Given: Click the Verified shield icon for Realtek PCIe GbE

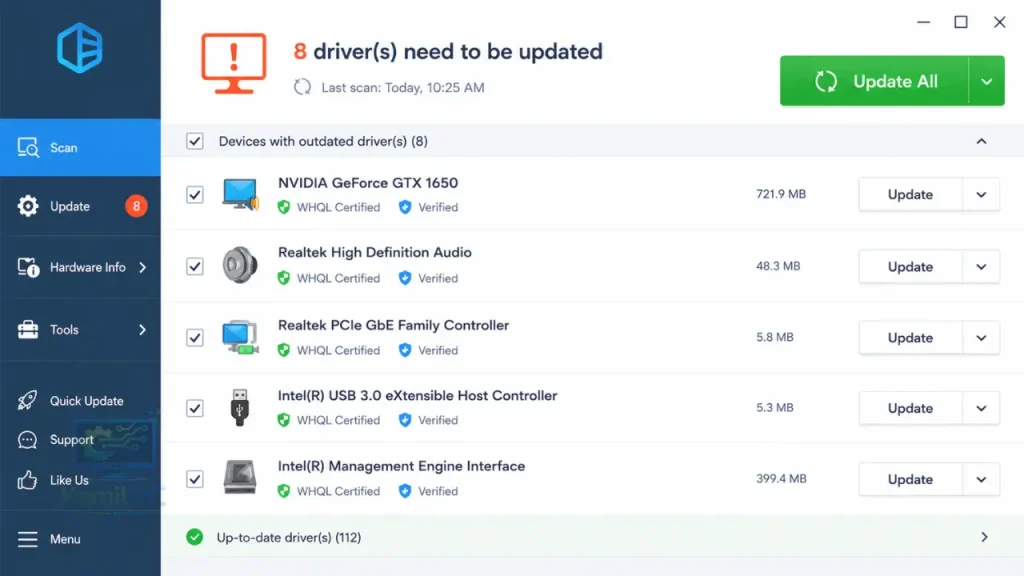Looking at the screenshot, I should click(x=405, y=350).
